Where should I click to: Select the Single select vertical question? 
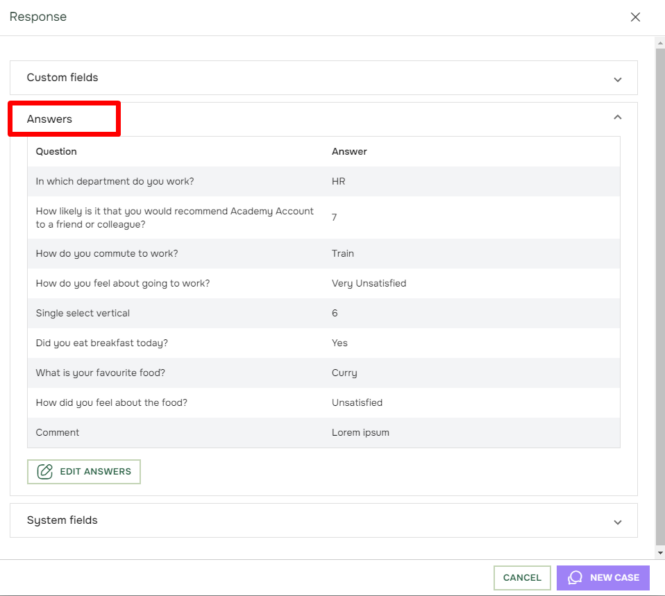(83, 313)
